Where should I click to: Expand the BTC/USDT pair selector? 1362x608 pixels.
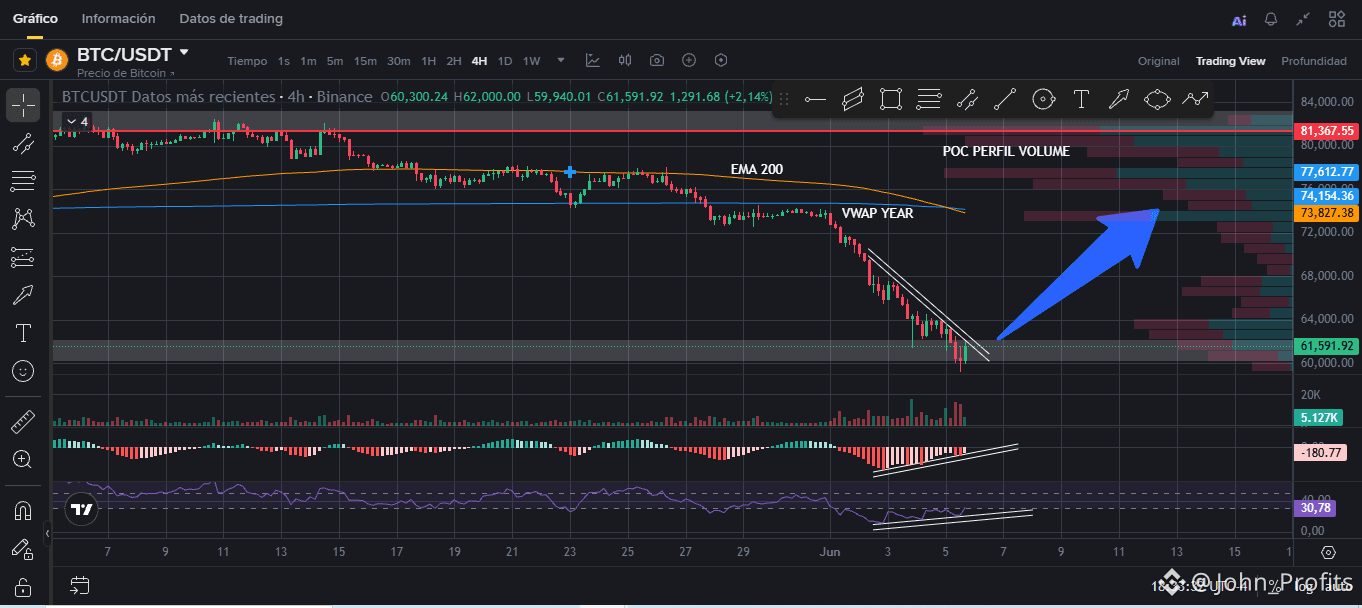pos(183,52)
